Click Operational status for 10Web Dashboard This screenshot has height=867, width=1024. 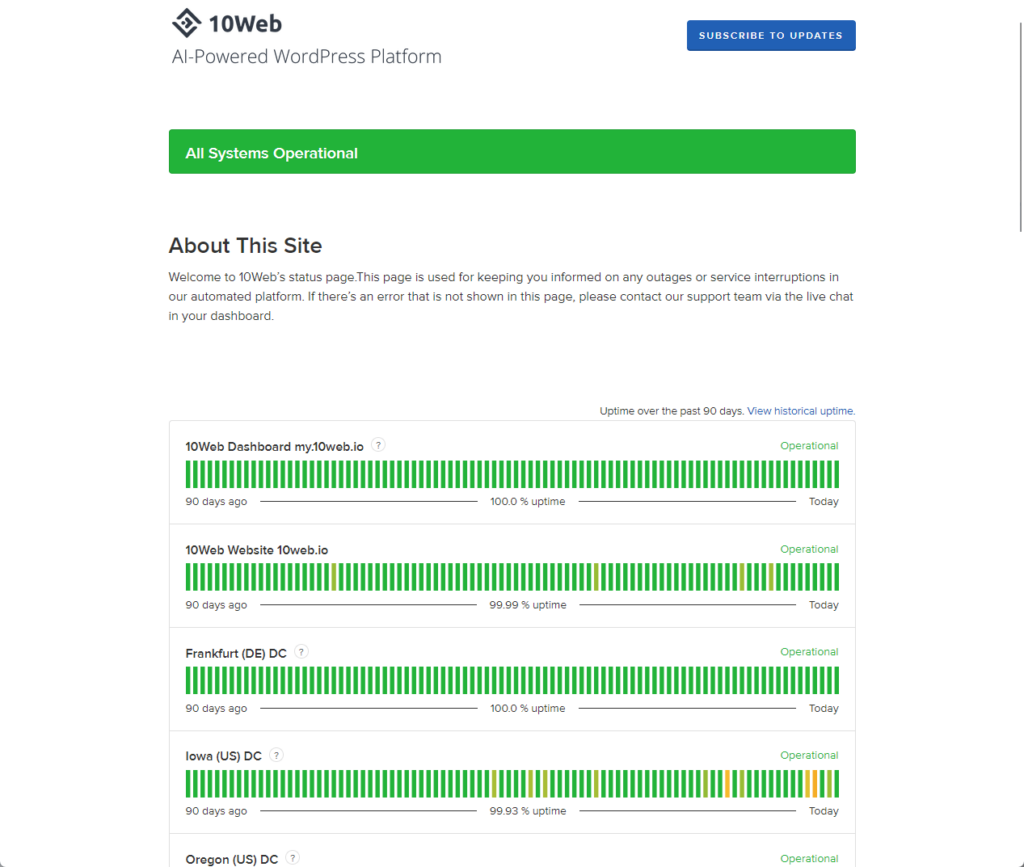(x=809, y=445)
